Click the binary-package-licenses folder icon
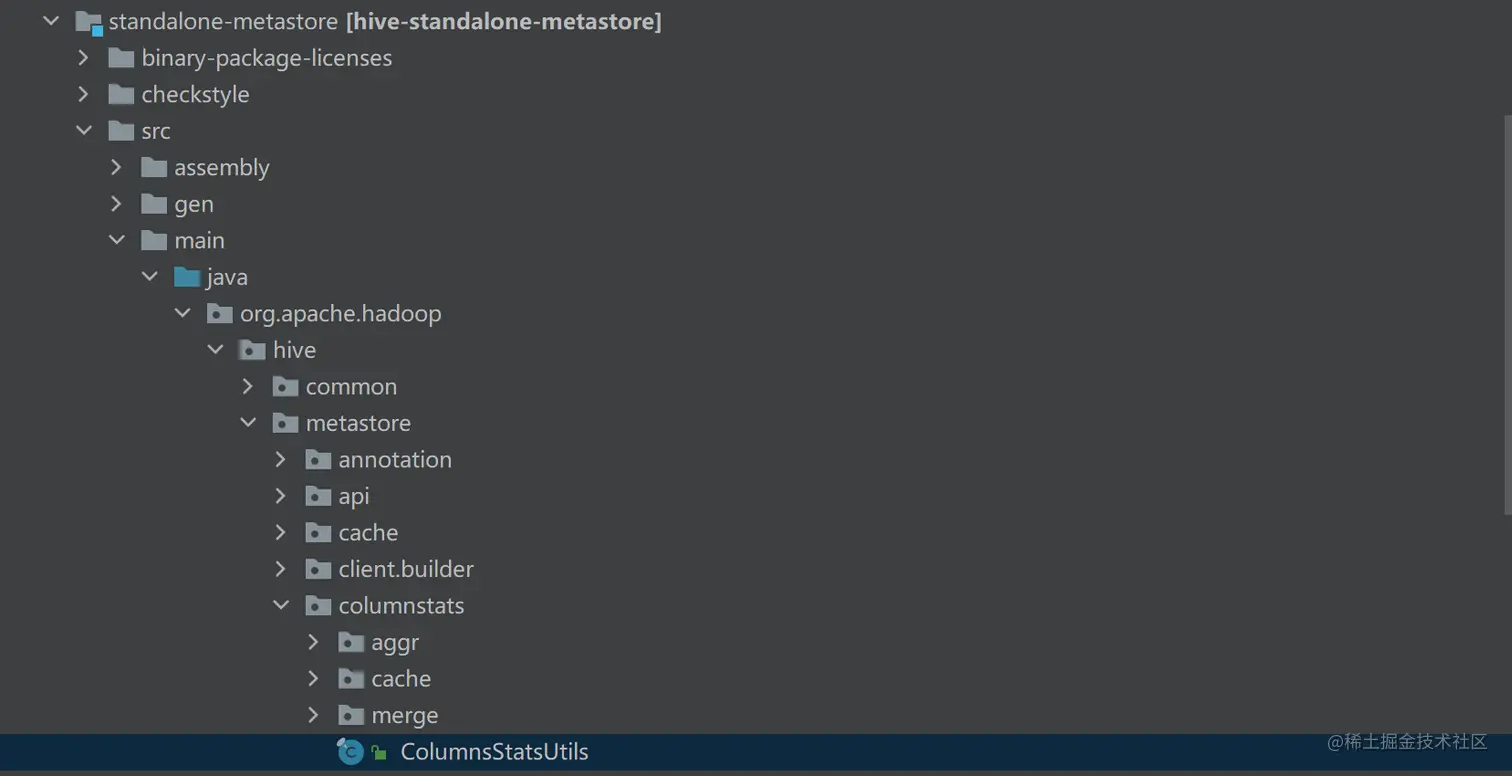Screen dimensions: 1512x776 click(121, 58)
